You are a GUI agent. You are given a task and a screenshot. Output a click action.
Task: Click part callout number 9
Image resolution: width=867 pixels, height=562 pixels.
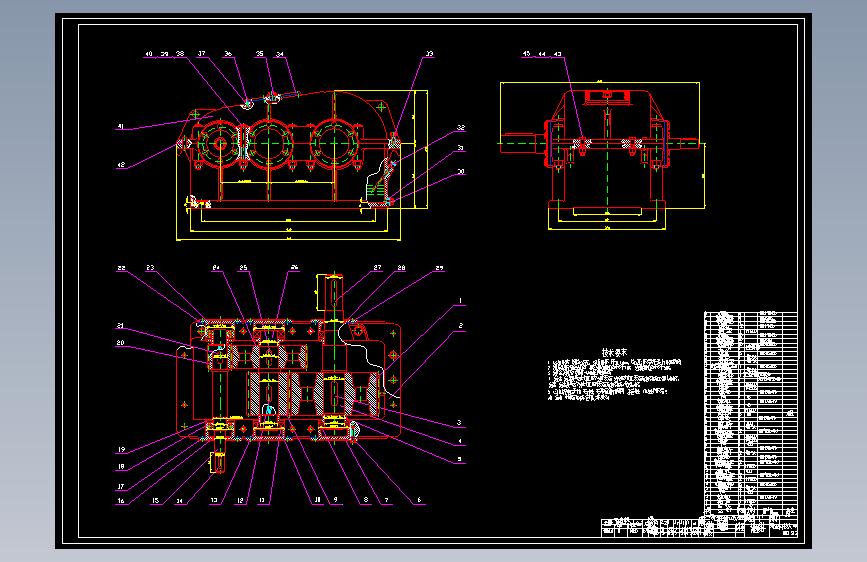[335, 500]
